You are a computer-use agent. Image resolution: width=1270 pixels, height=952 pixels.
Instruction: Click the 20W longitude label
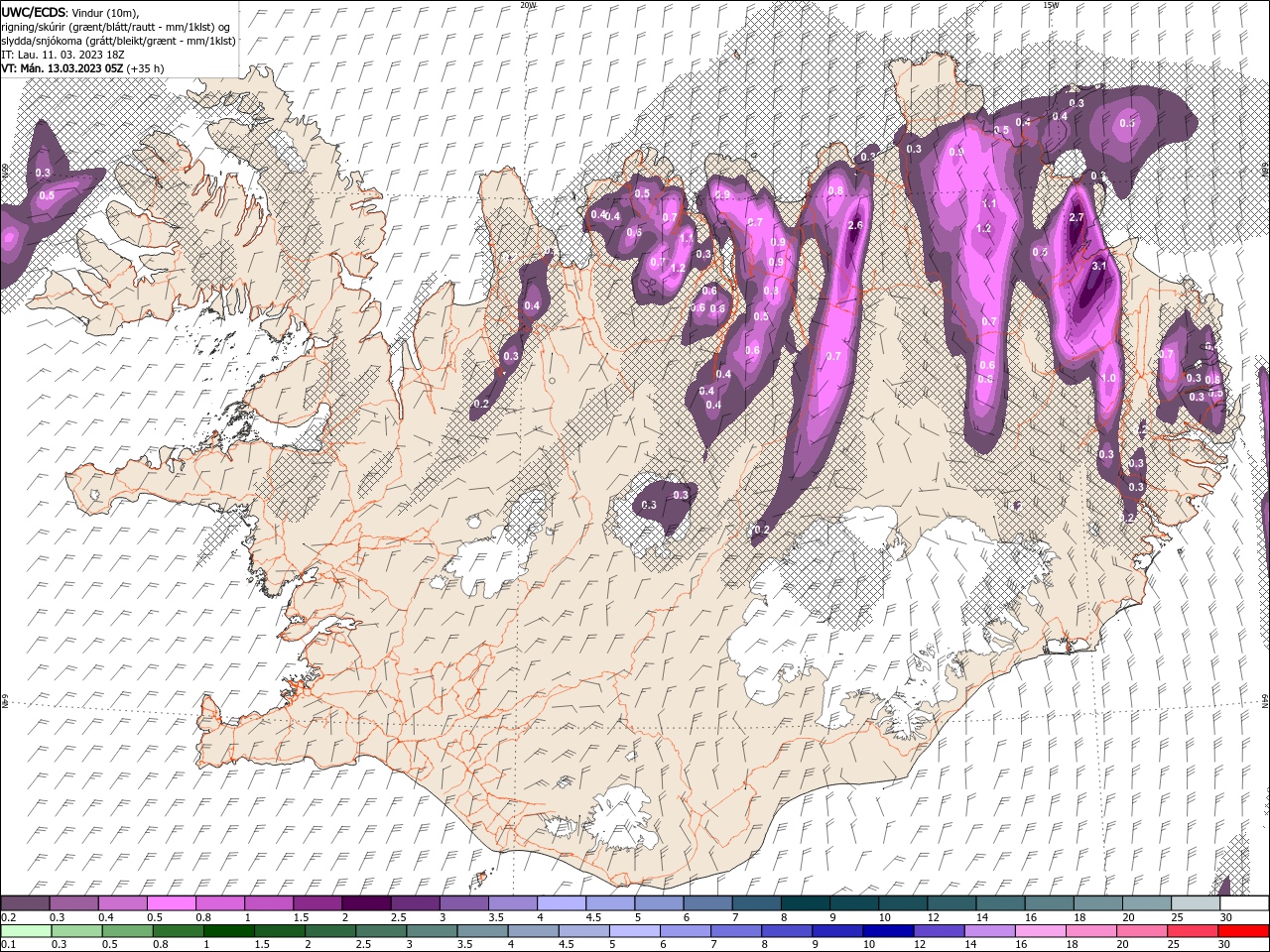pos(528,4)
